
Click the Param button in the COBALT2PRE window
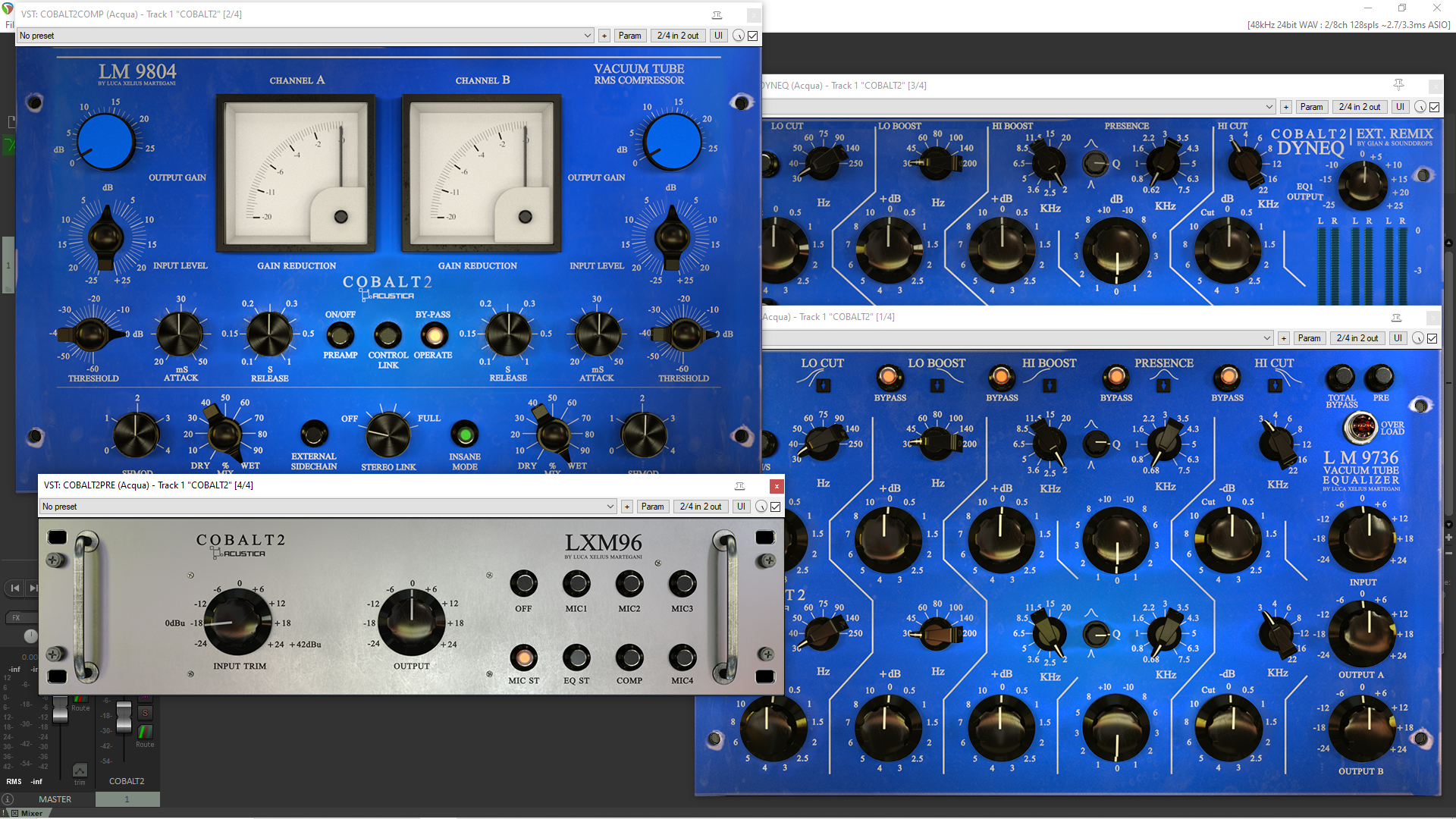click(x=652, y=507)
